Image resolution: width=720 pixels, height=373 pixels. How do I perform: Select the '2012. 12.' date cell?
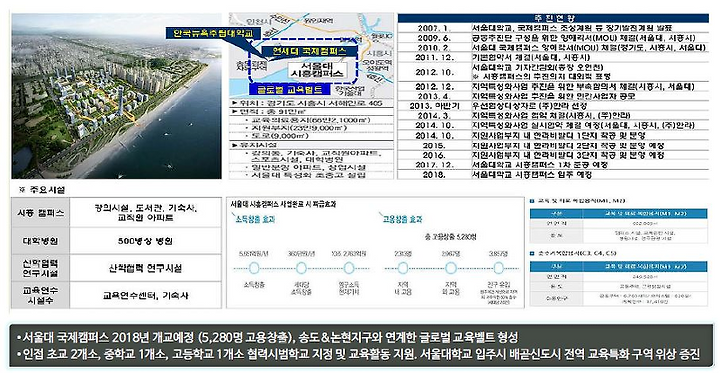pos(434,87)
